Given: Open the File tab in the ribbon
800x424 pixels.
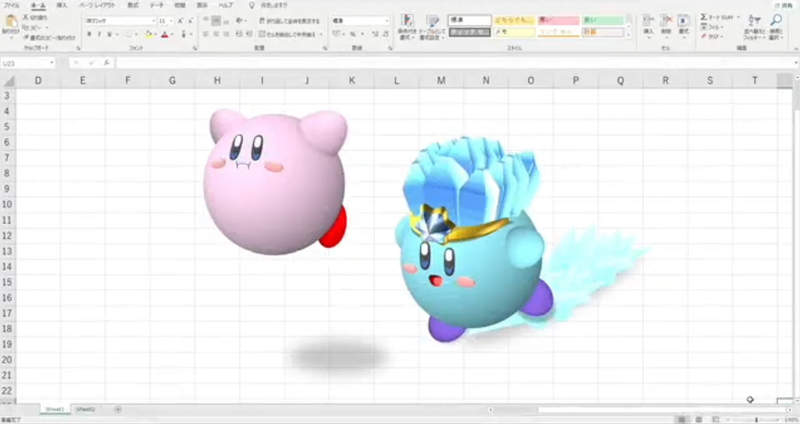Looking at the screenshot, I should point(12,5).
